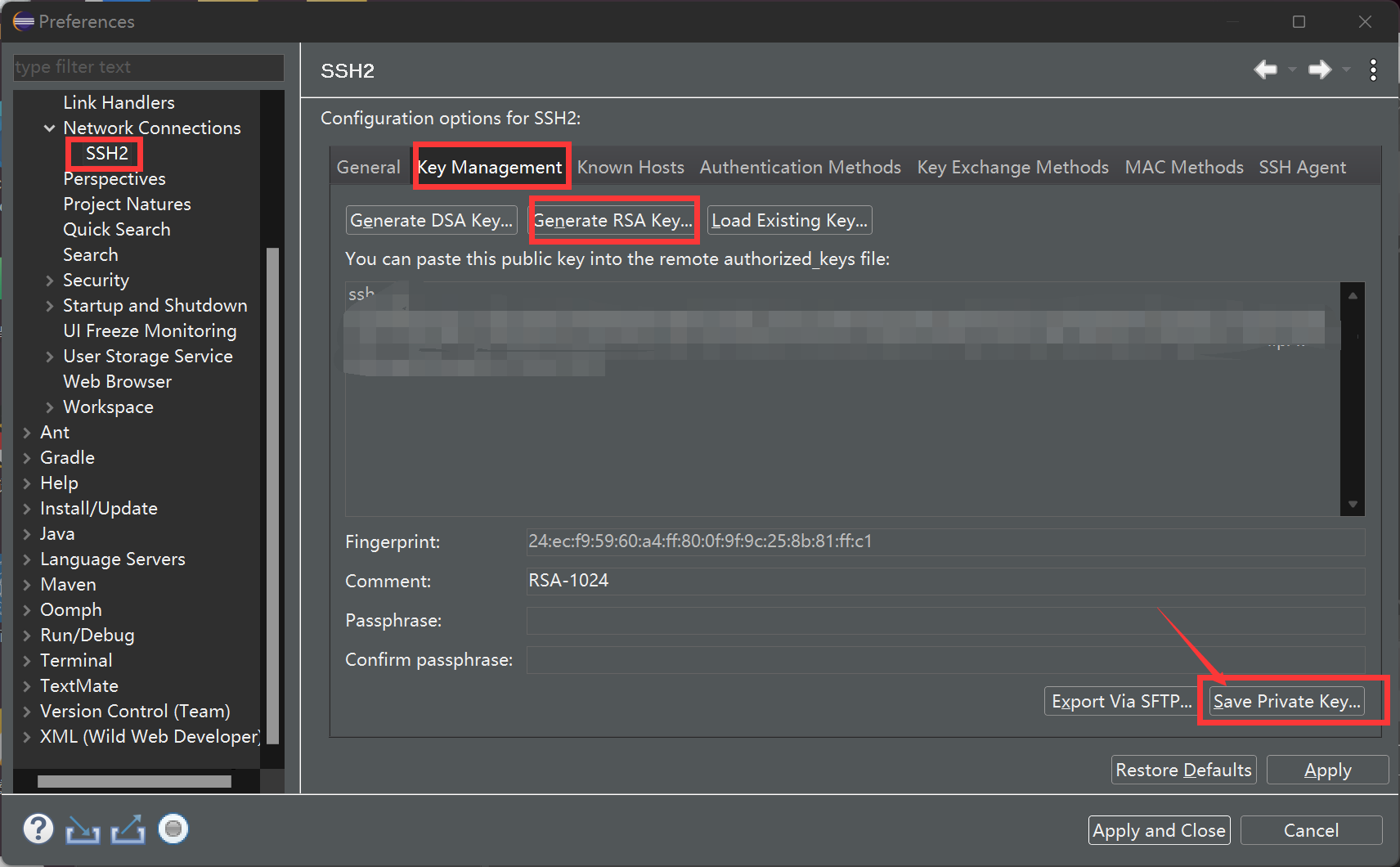1400x867 pixels.
Task: Select the Web Browser tree item
Action: click(117, 382)
